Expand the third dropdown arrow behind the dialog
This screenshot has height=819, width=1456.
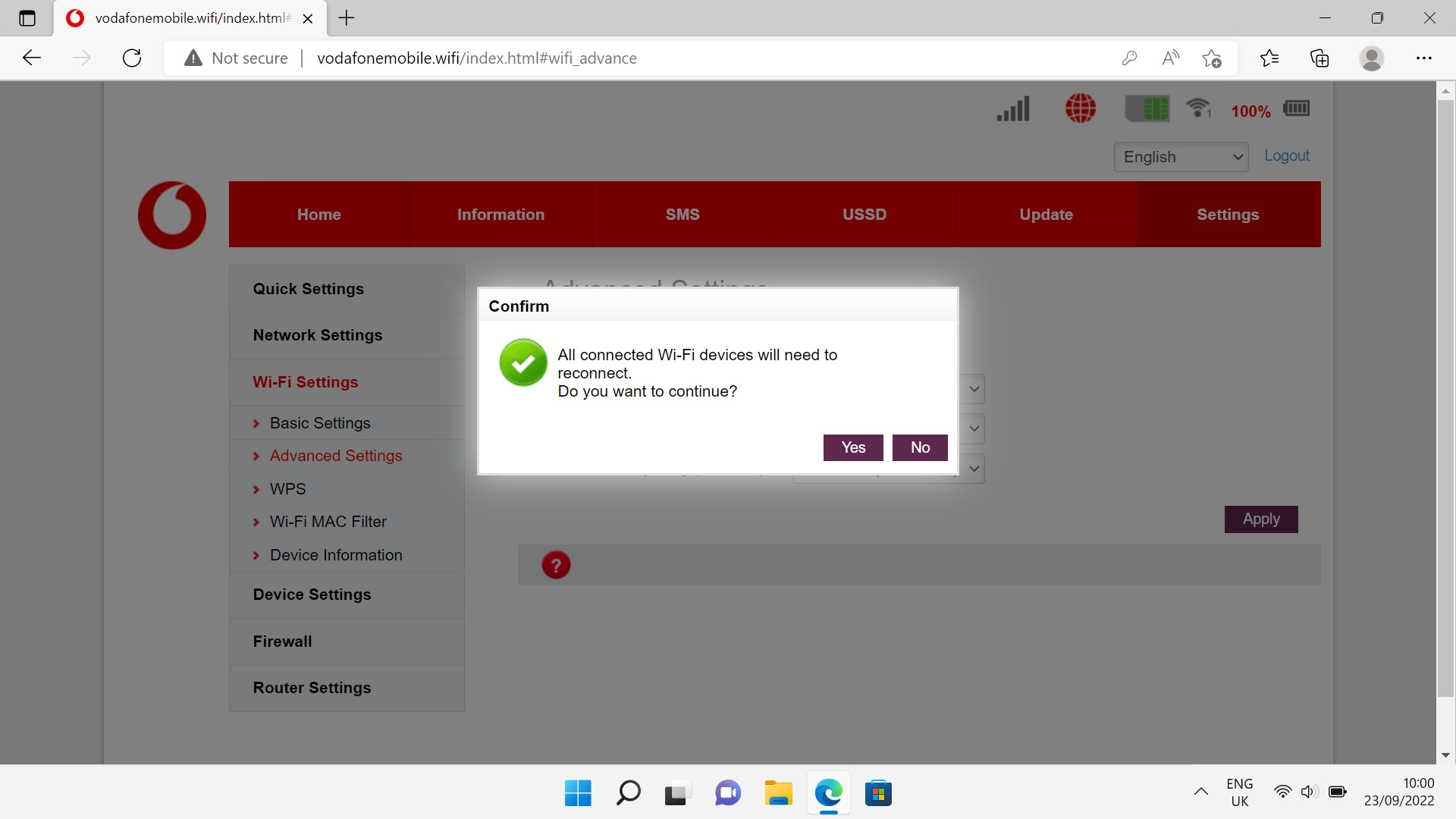coord(974,469)
